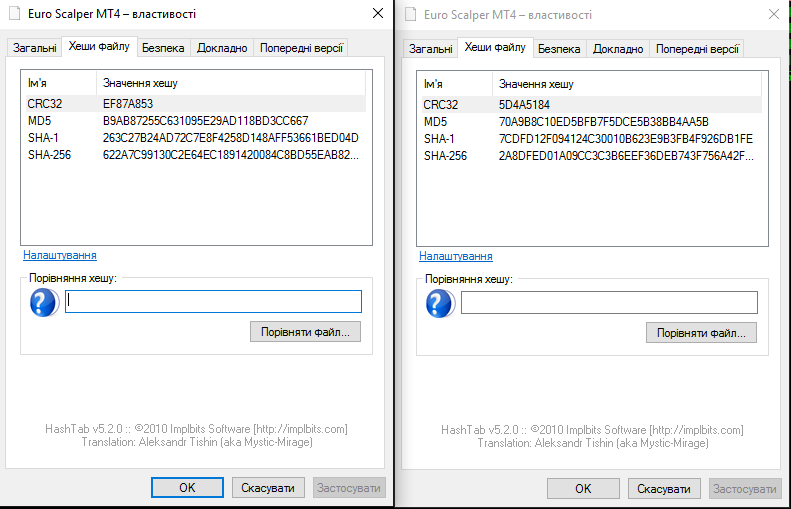Click Порівняти файл button in right dialog
791x509 pixels.
[x=701, y=333]
